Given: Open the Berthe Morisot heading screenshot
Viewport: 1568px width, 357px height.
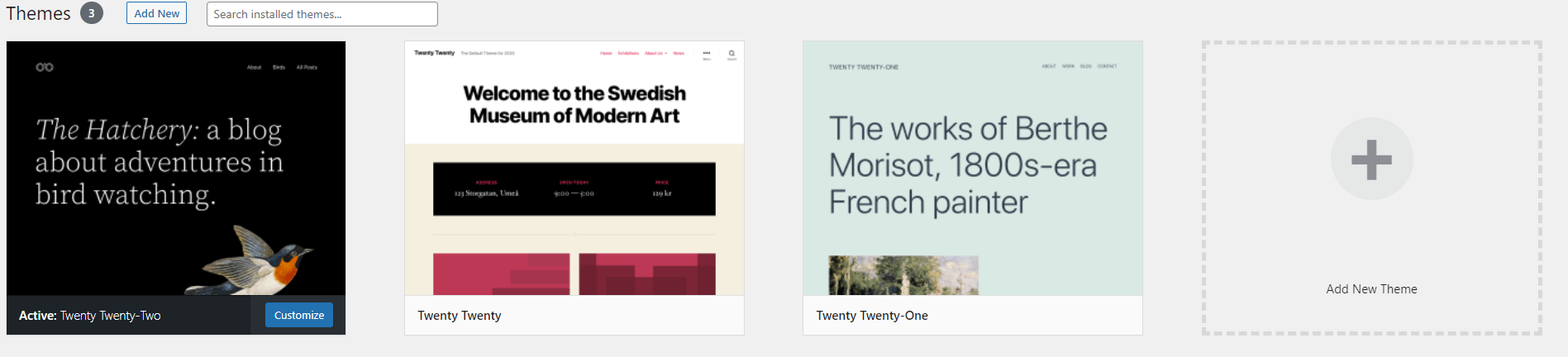Looking at the screenshot, I should [969, 165].
